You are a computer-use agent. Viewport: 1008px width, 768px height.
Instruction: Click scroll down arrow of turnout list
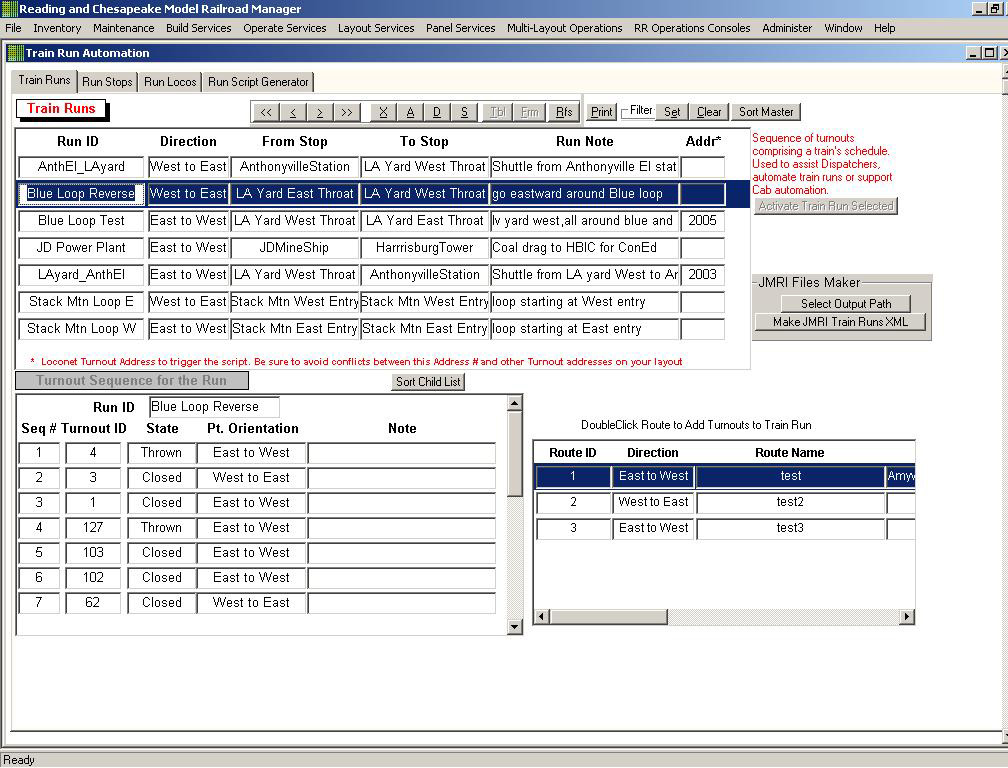pyautogui.click(x=514, y=627)
